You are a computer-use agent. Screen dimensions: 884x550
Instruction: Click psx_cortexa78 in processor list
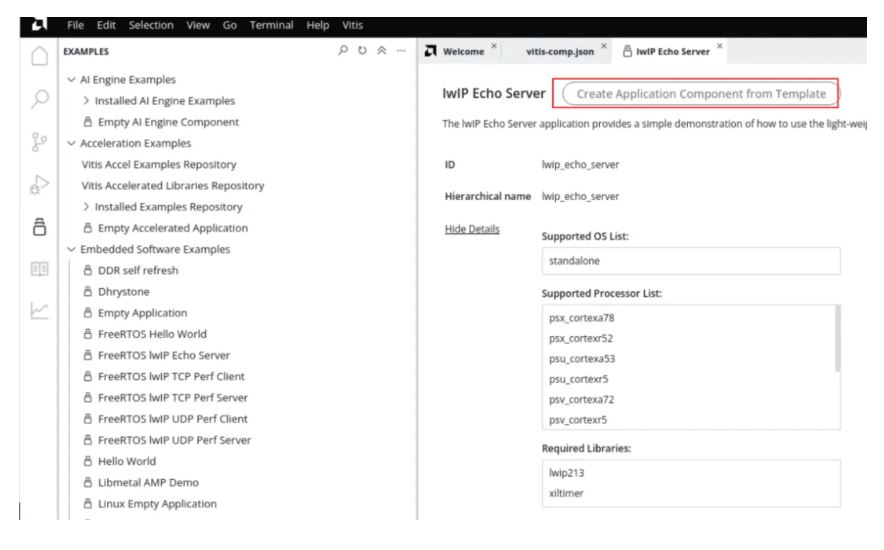point(581,318)
